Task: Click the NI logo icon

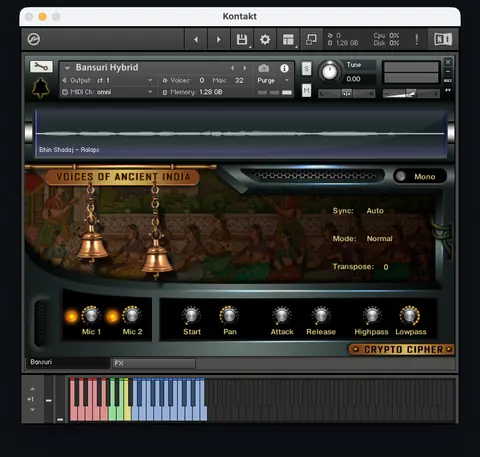Action: coord(443,39)
